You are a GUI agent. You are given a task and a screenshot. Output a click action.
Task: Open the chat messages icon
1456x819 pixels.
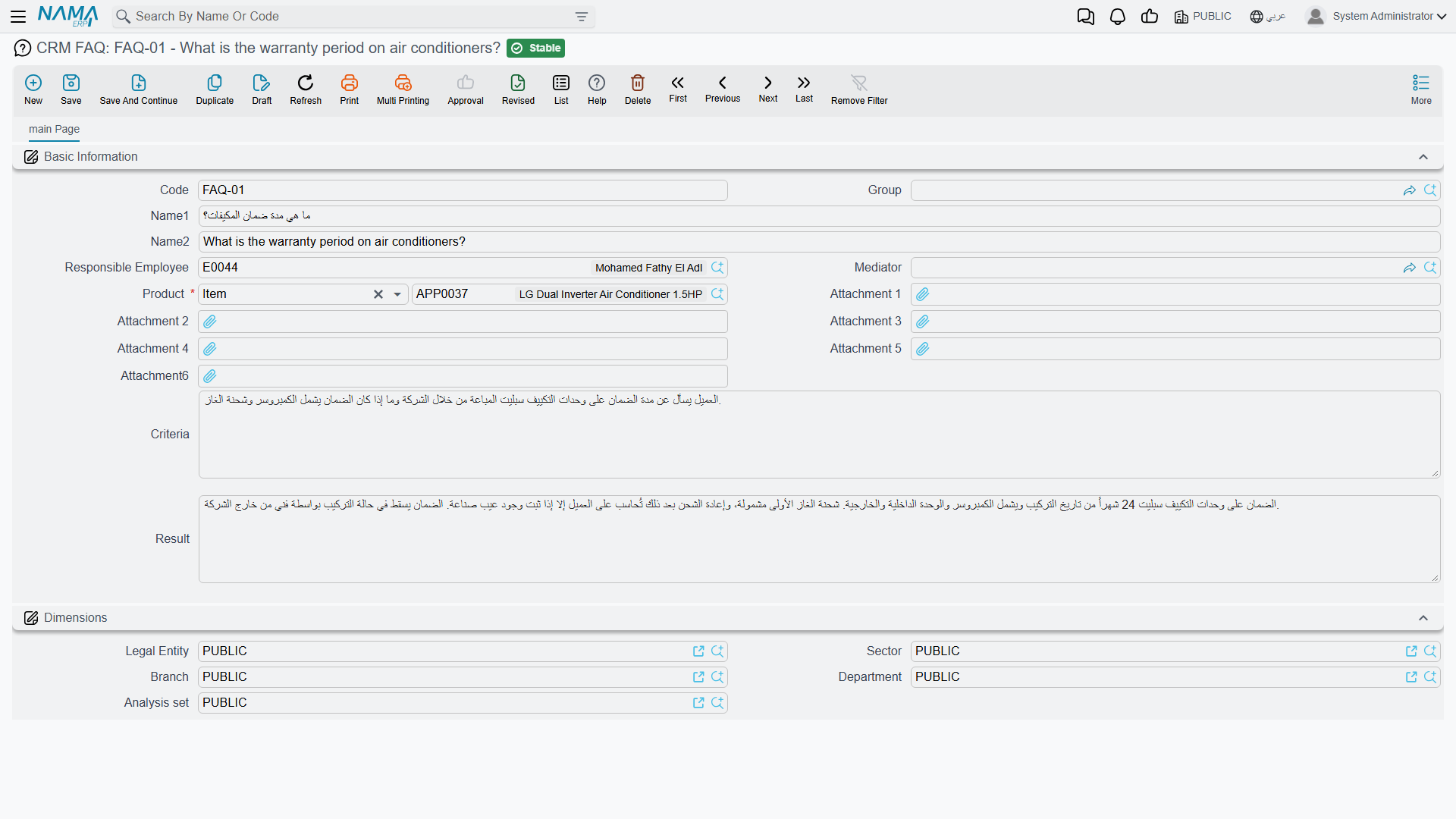click(1085, 17)
